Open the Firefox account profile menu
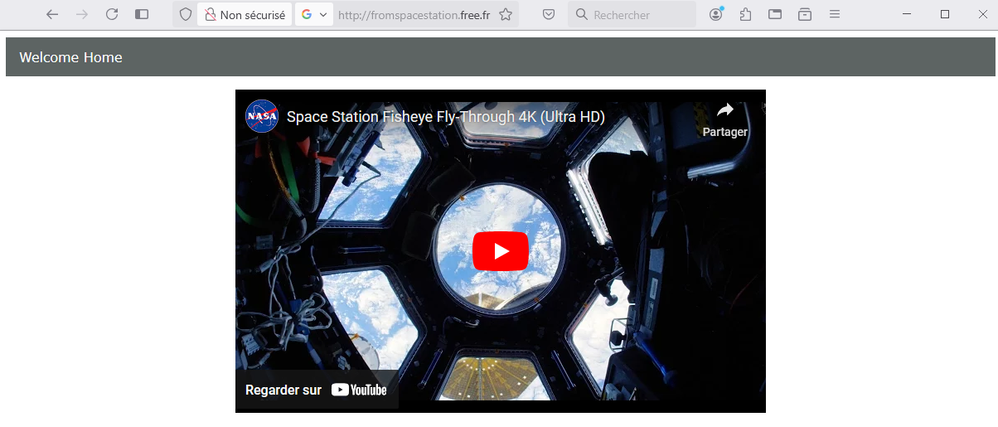 pos(716,15)
